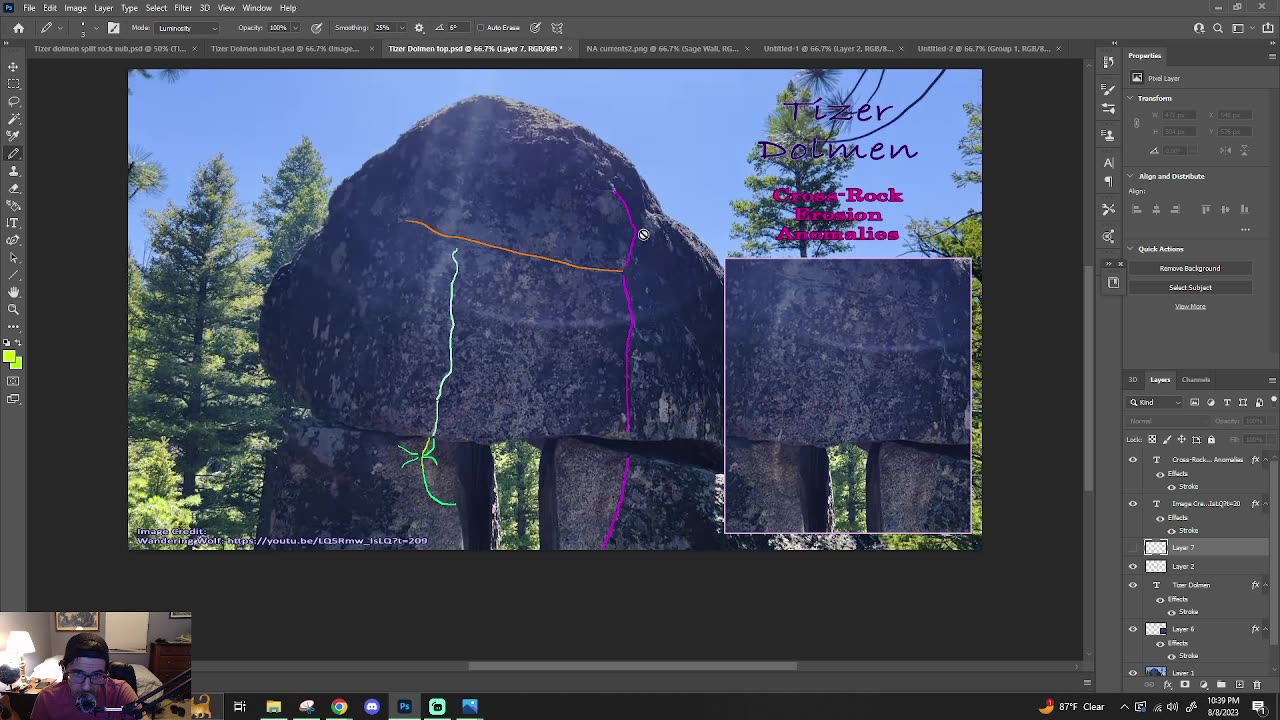Lock all layer attributes padlock
This screenshot has width=1280, height=720.
coord(1211,439)
